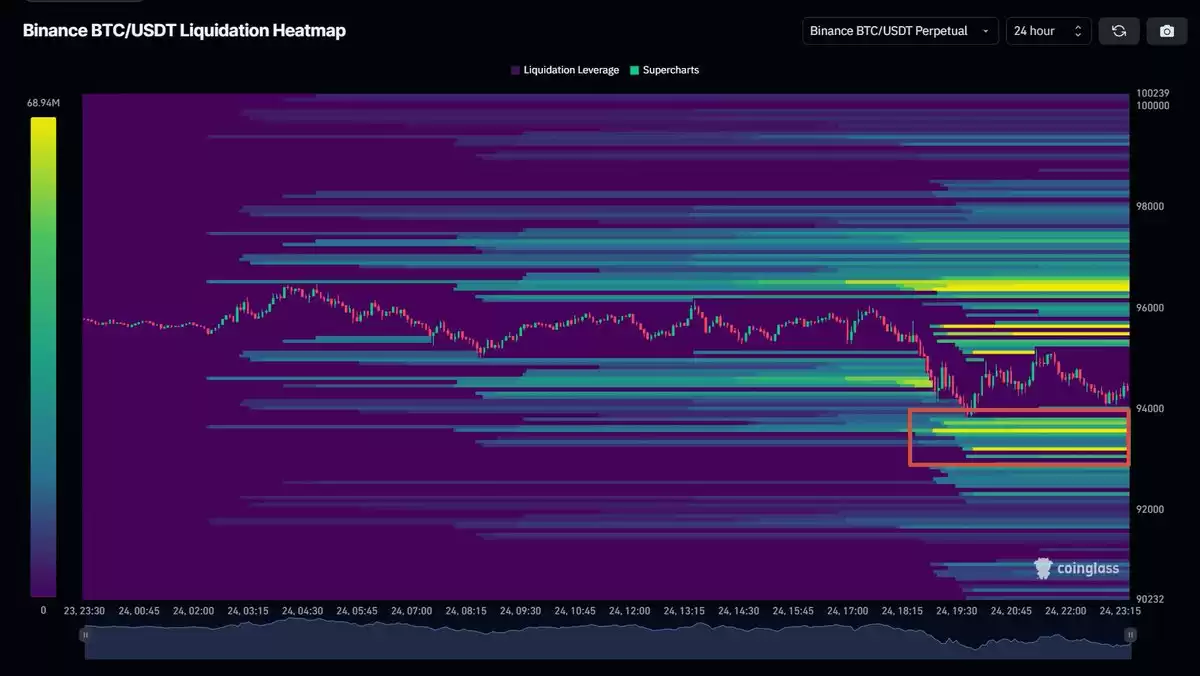Image resolution: width=1200 pixels, height=676 pixels.
Task: Click the '24, 23:15' time axis label
Action: (1120, 610)
